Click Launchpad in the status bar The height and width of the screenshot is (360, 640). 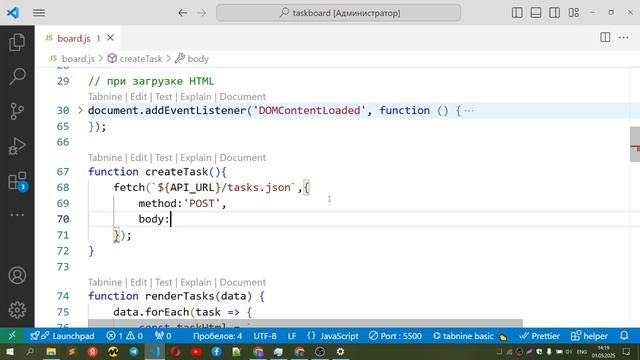(62, 336)
